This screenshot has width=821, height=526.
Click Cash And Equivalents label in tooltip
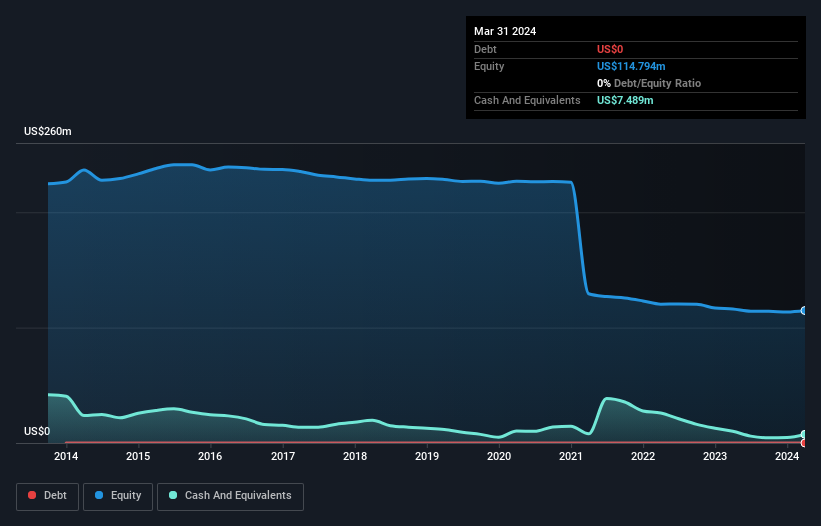click(527, 100)
